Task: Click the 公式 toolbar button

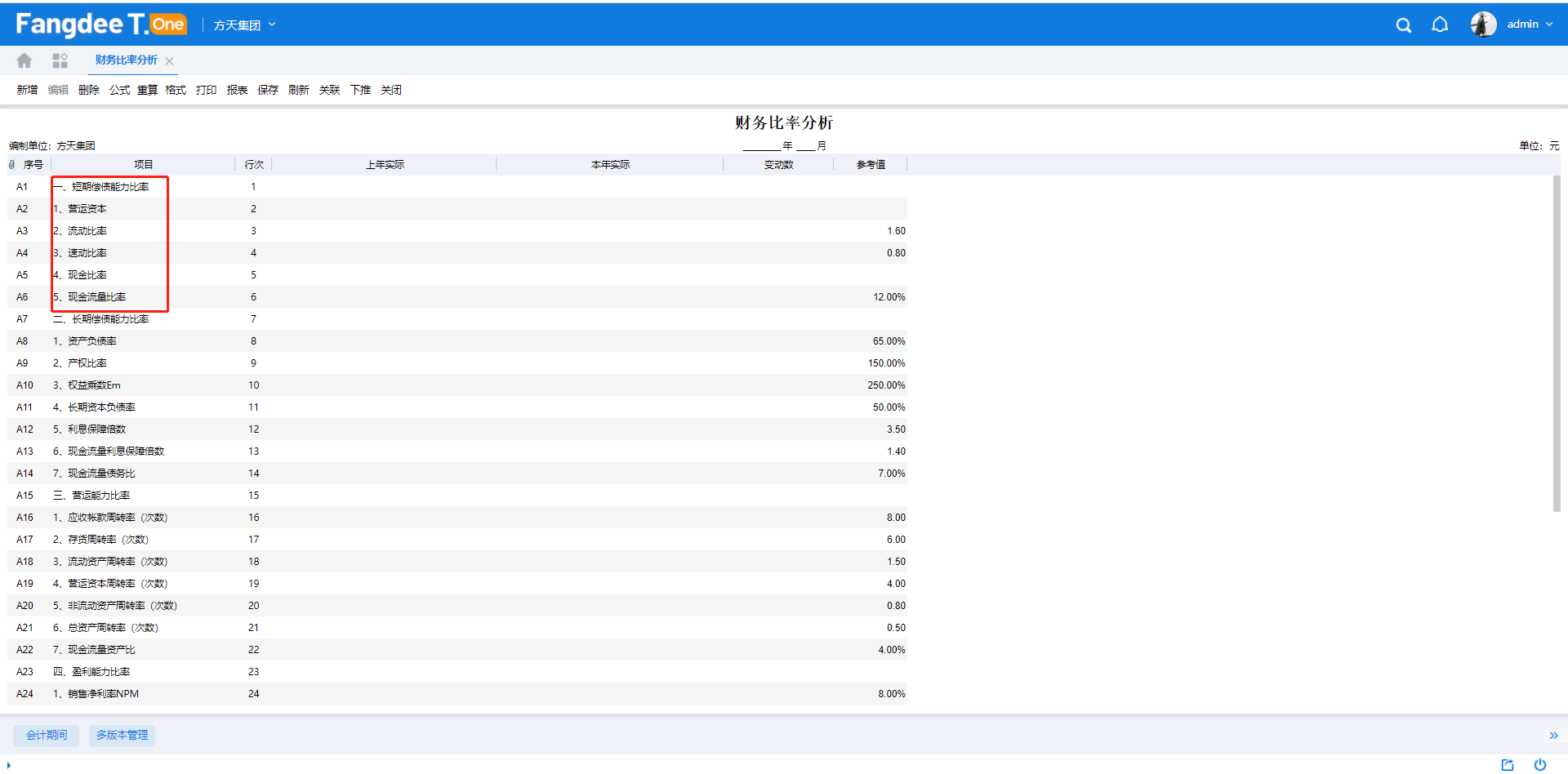Action: click(x=120, y=90)
